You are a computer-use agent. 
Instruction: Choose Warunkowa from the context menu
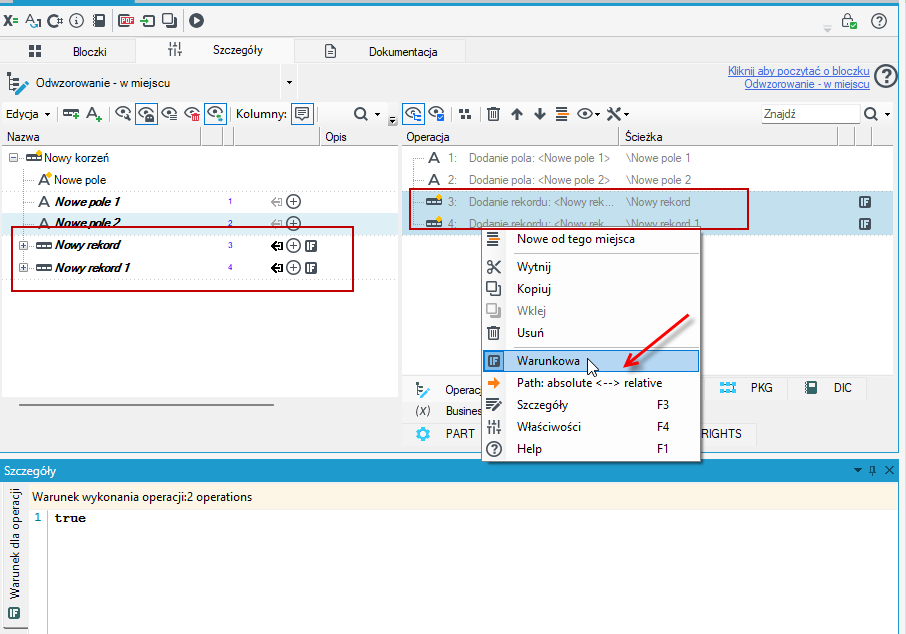click(591, 361)
